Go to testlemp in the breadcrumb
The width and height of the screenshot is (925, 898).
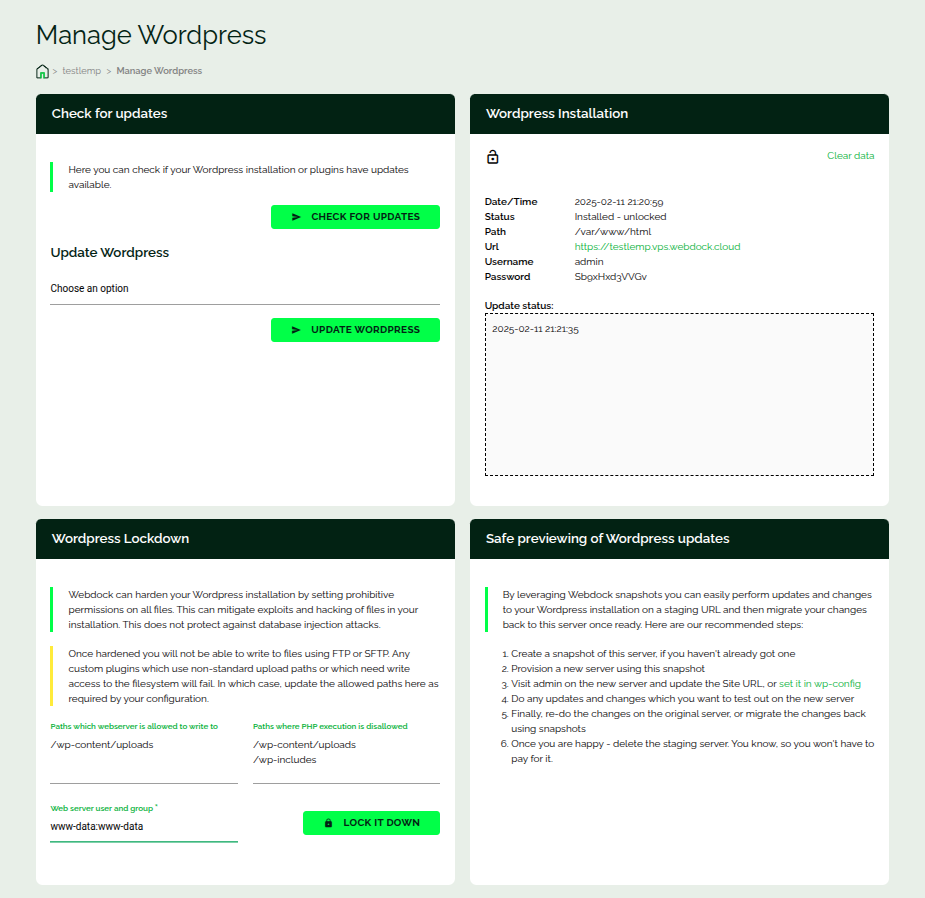[80, 71]
